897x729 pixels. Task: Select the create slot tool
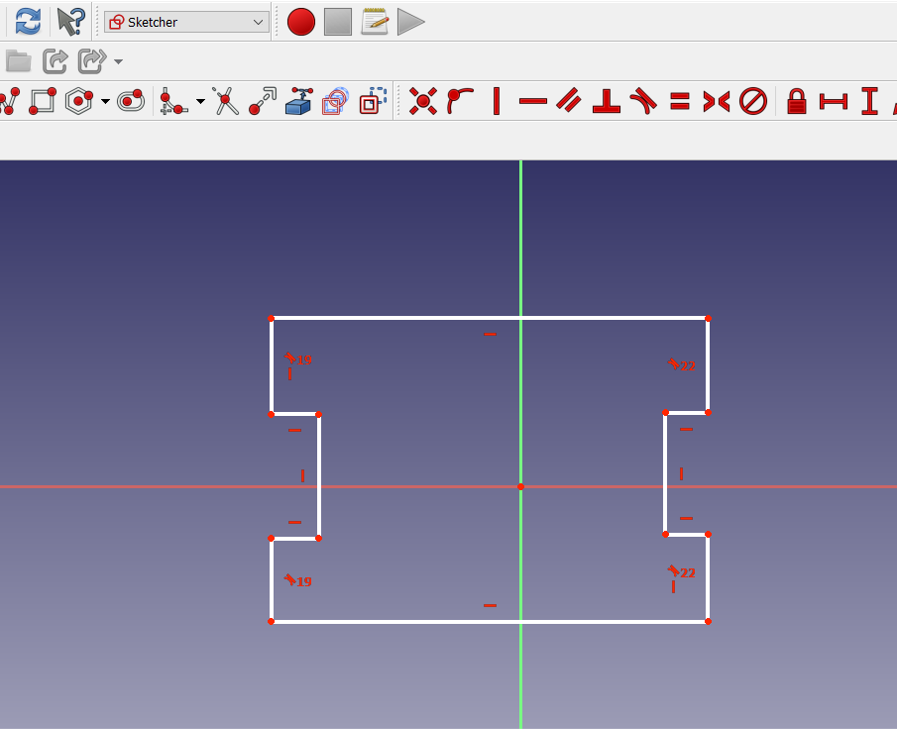click(130, 101)
